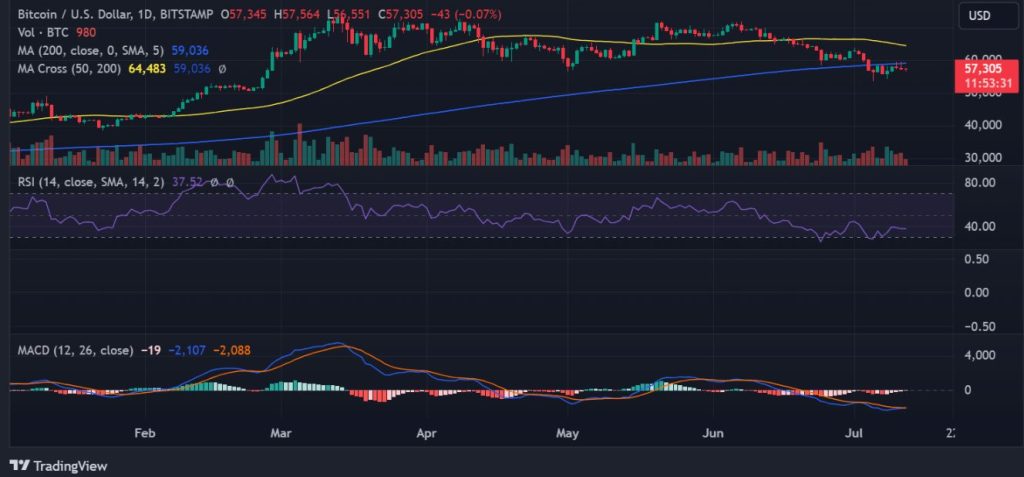Viewport: 1024px width, 477px height.
Task: Click the daily change -43 (-0.07%)
Action: click(x=466, y=14)
